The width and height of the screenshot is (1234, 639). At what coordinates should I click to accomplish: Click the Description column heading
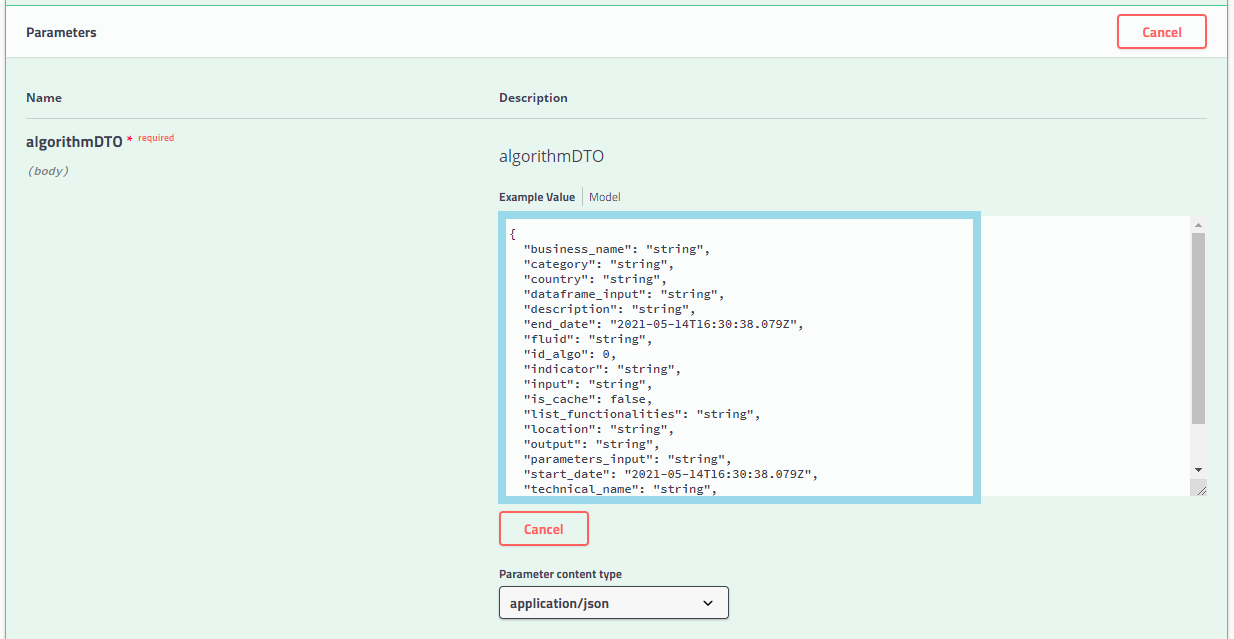tap(533, 97)
